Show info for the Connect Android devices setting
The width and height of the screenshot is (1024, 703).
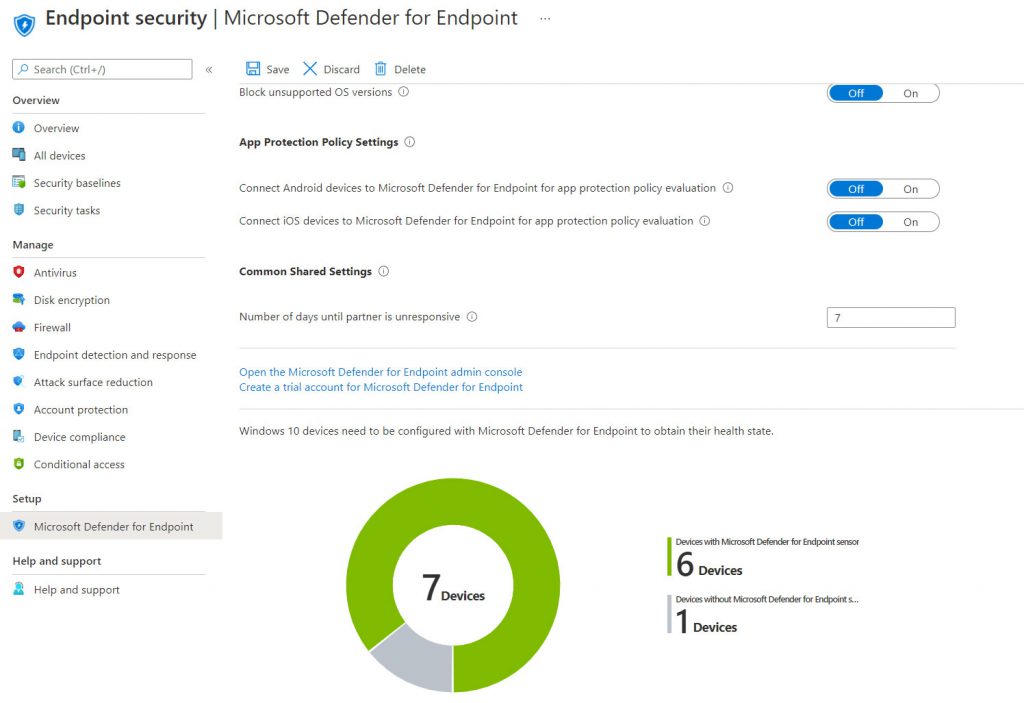[x=728, y=188]
